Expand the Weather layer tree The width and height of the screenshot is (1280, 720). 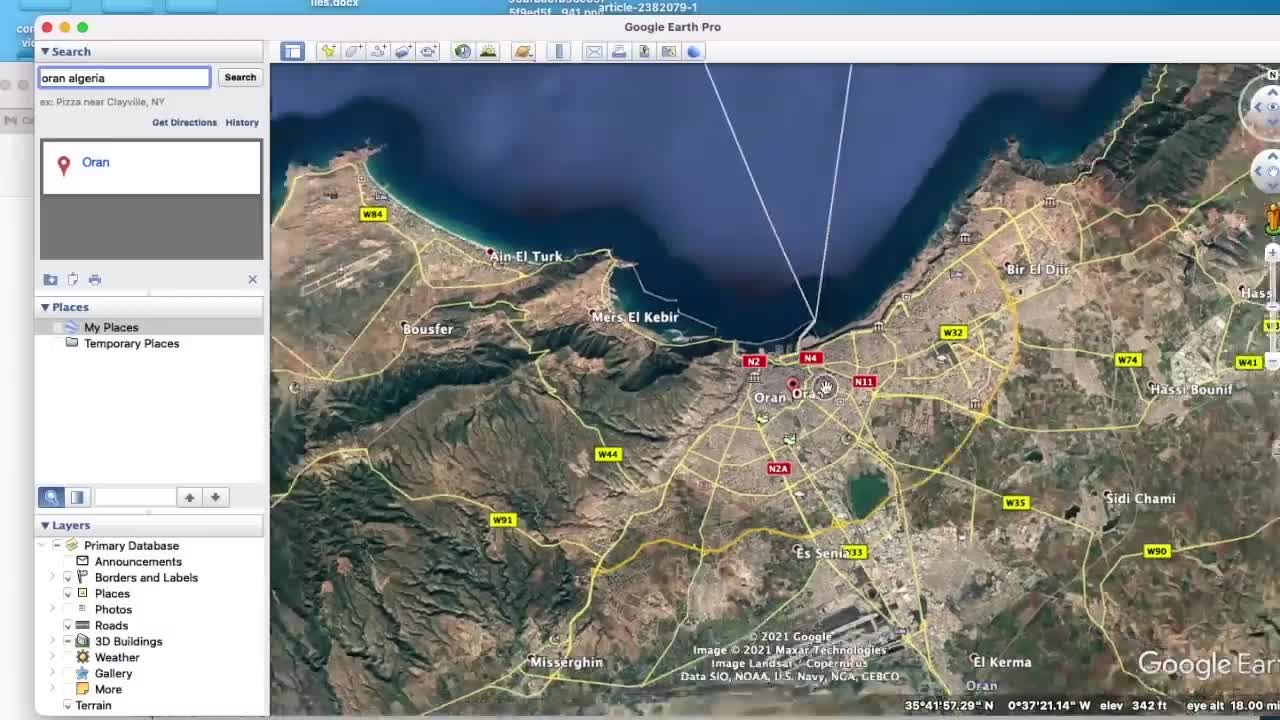pyautogui.click(x=53, y=657)
